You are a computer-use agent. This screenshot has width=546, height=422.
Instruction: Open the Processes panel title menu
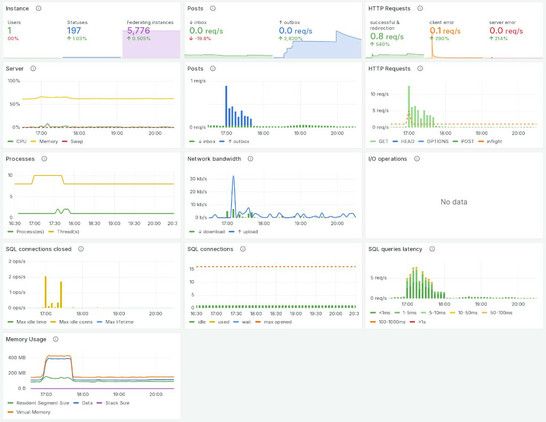pos(20,159)
